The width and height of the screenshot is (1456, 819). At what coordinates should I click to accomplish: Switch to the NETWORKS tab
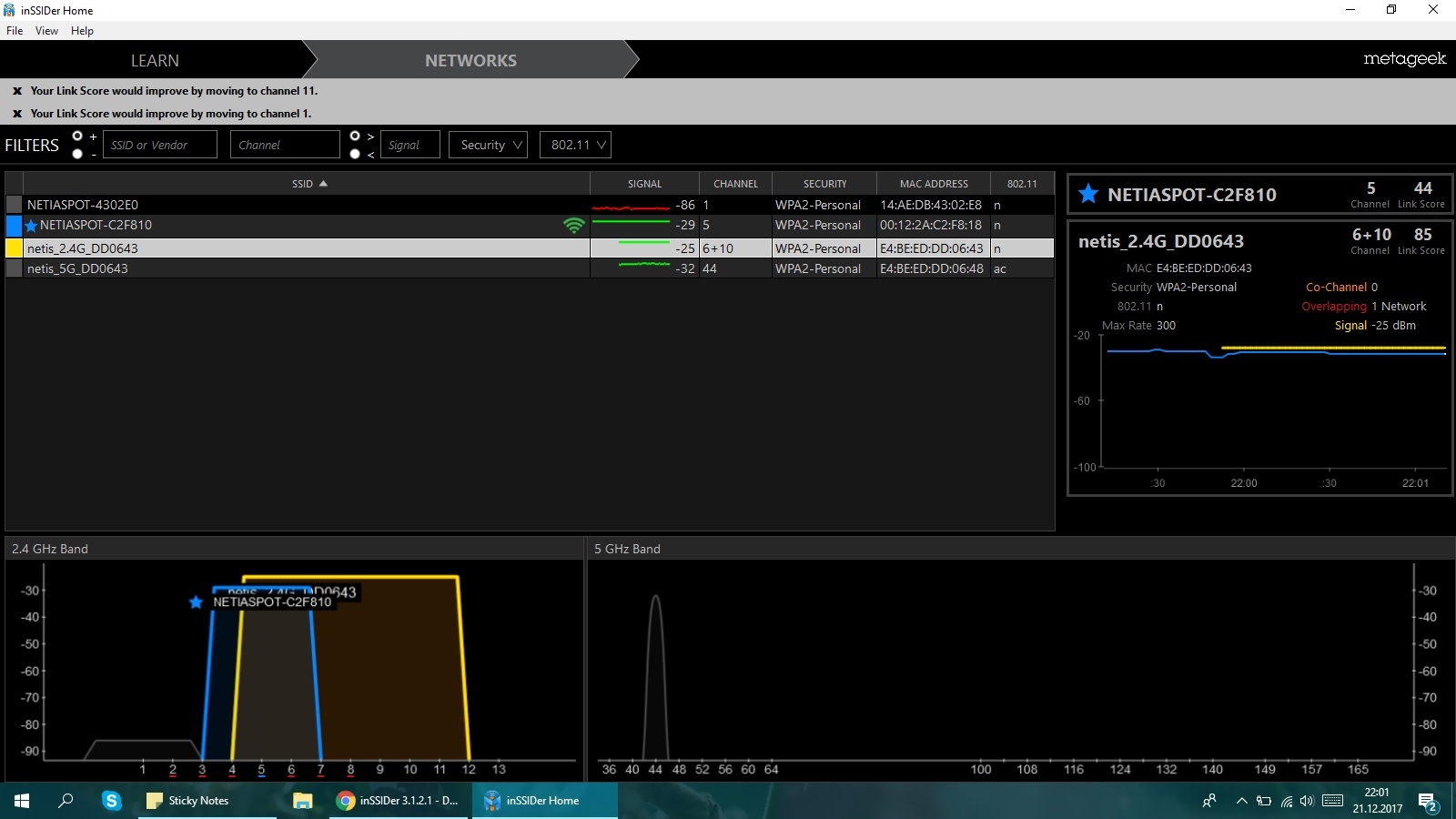[470, 60]
